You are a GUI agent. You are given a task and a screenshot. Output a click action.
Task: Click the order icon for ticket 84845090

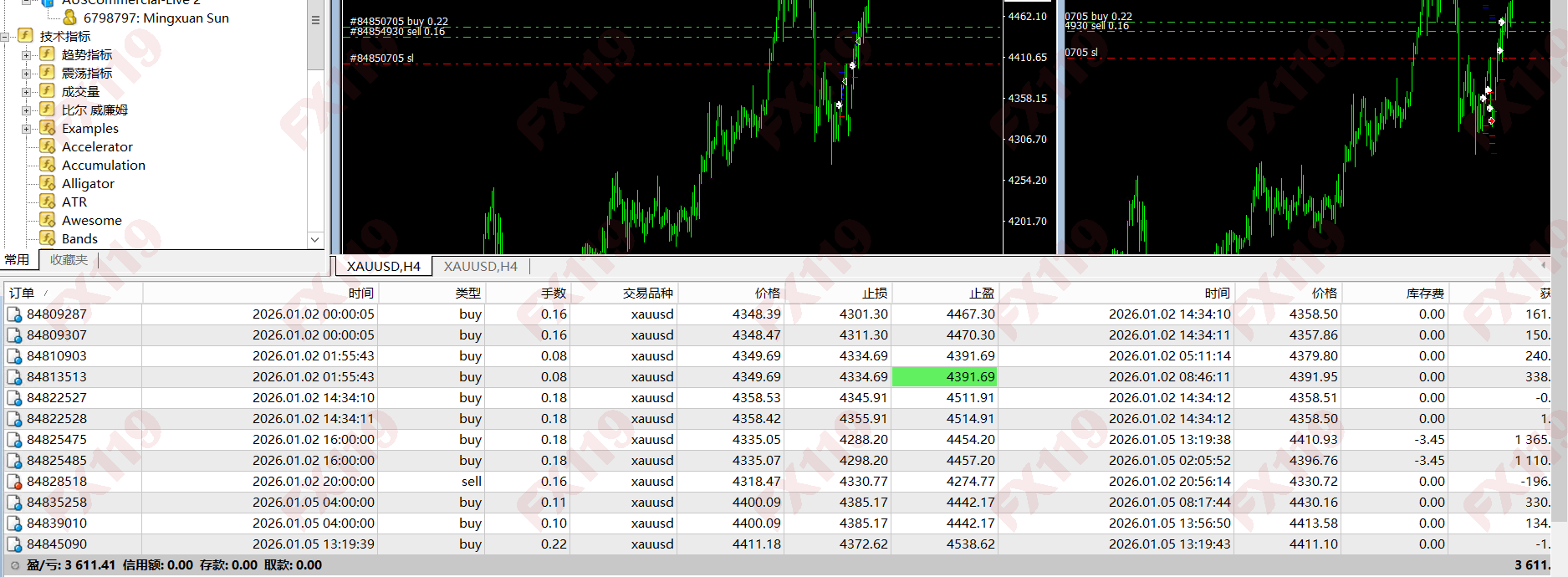pos(14,544)
